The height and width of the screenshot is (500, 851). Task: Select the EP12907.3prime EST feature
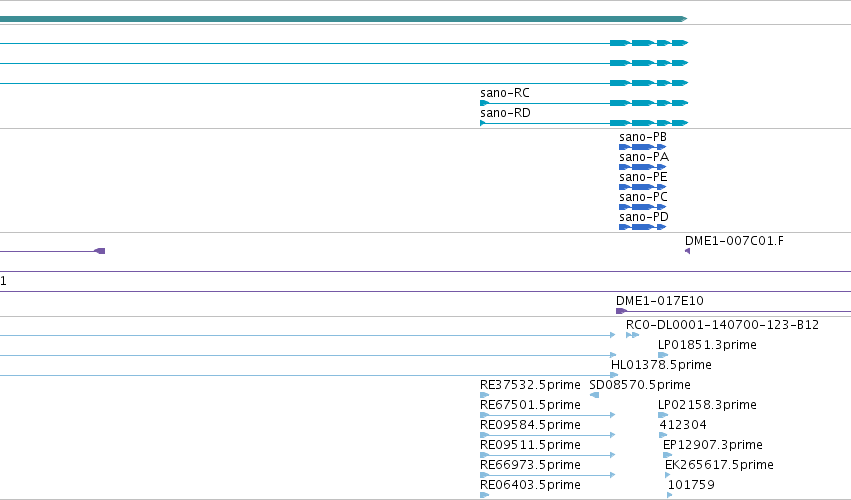[667, 455]
